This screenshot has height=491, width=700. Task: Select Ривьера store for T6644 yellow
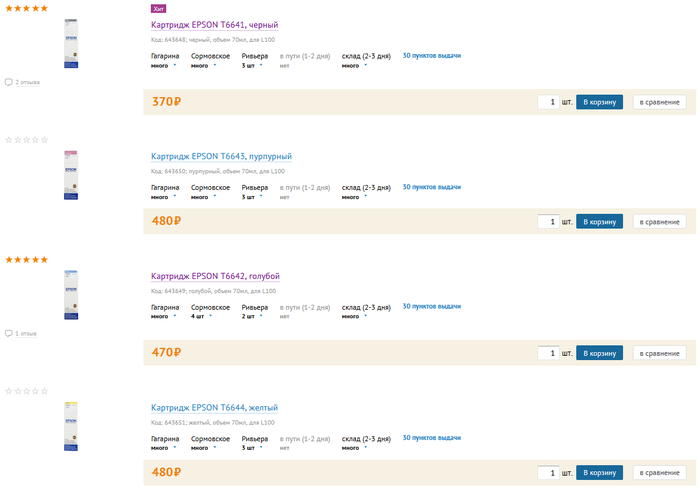coord(254,443)
